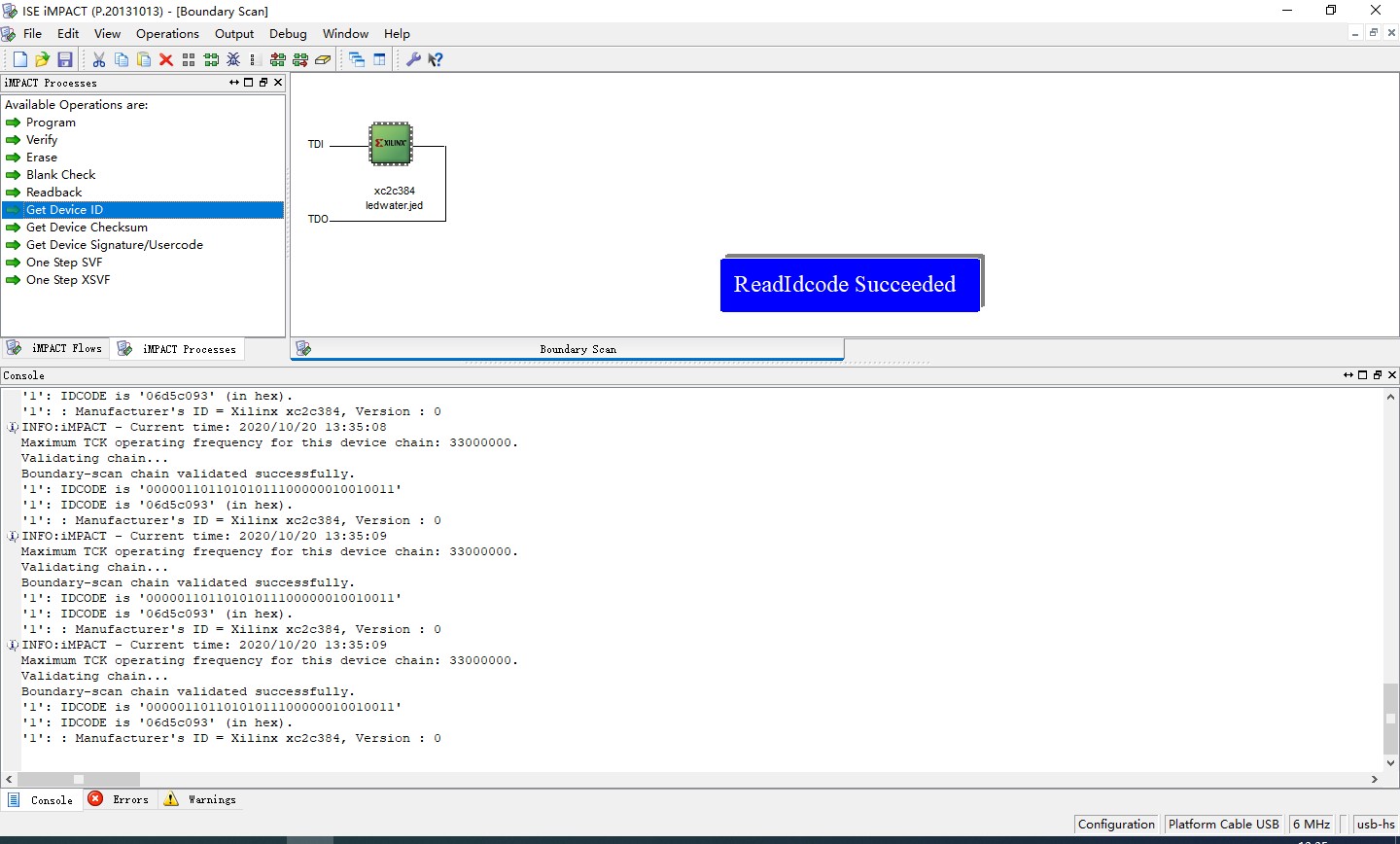The height and width of the screenshot is (844, 1400).
Task: Close the iMPACT Processes panel
Action: [278, 83]
